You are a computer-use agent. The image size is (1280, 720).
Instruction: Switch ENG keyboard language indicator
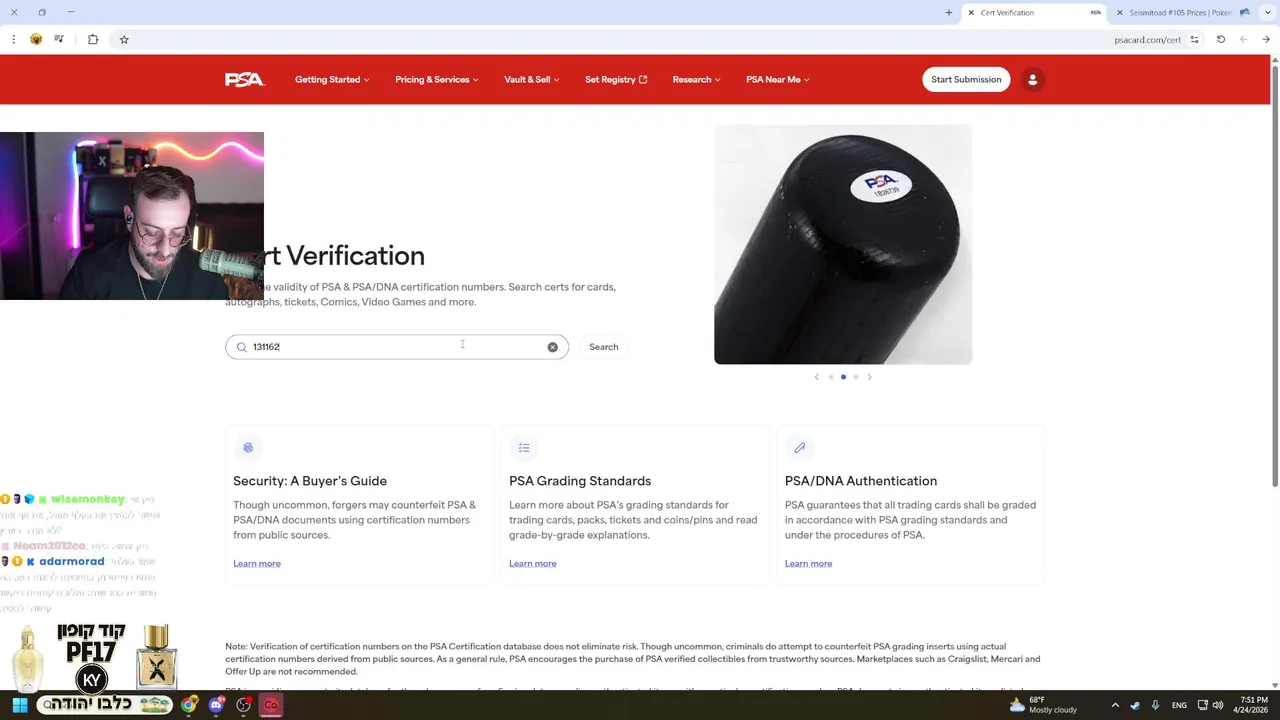point(1179,705)
